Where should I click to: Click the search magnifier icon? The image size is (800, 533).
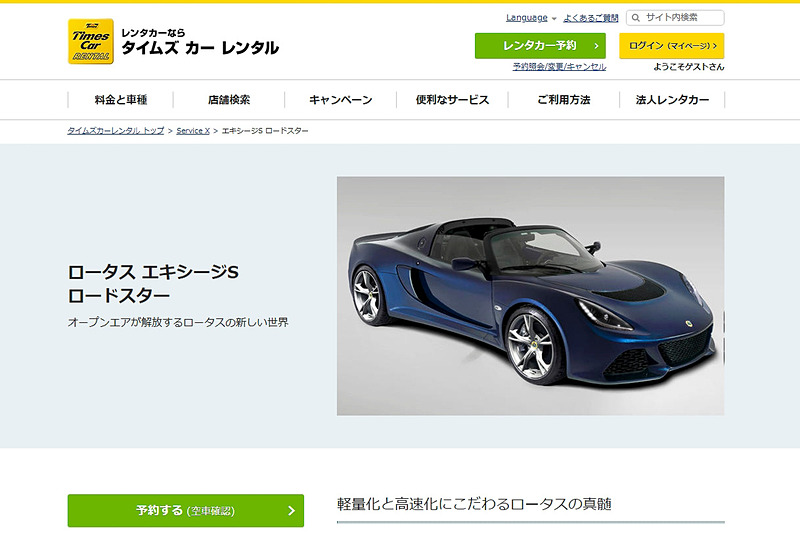pyautogui.click(x=636, y=18)
